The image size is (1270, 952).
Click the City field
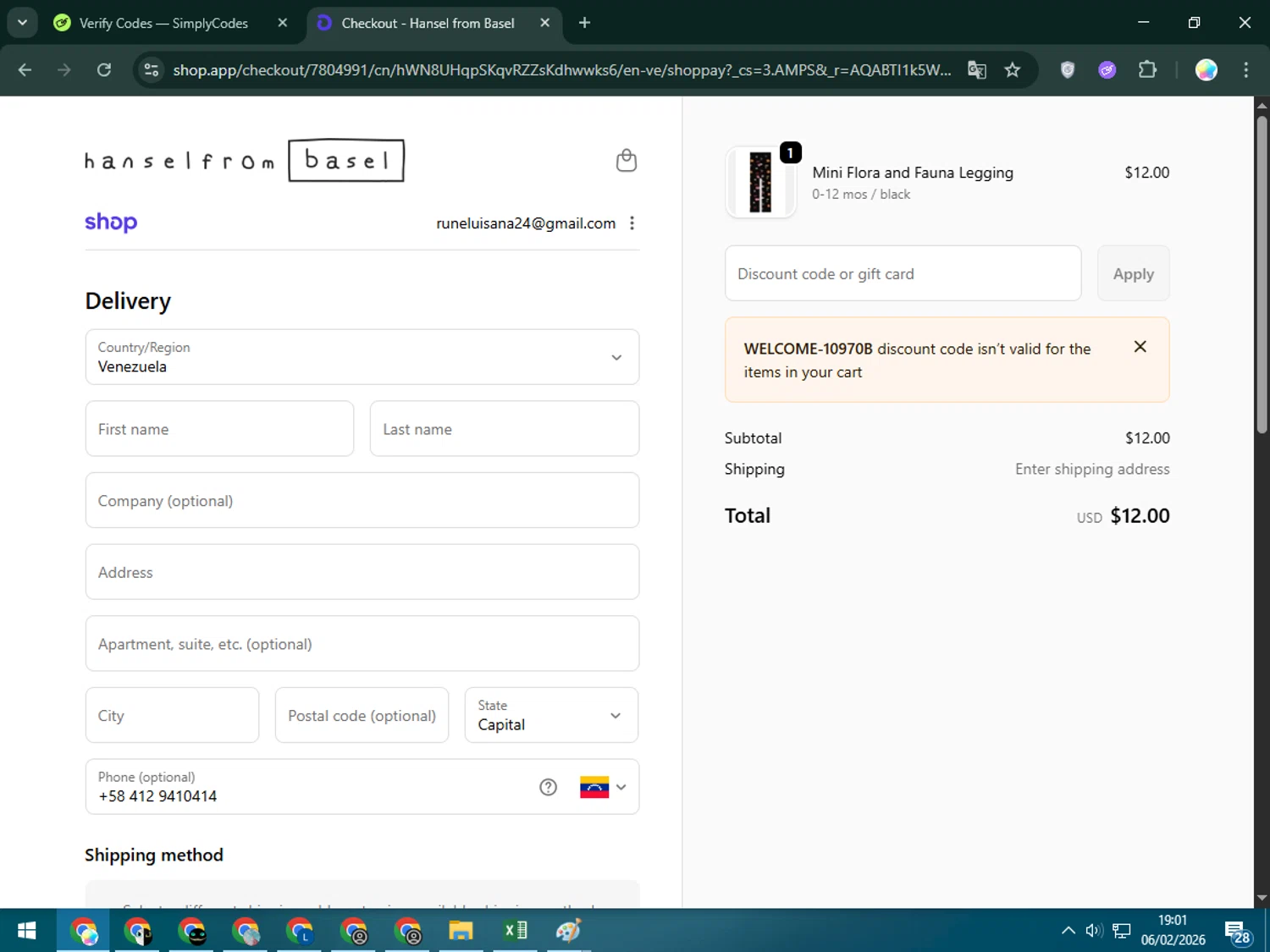pyautogui.click(x=172, y=715)
